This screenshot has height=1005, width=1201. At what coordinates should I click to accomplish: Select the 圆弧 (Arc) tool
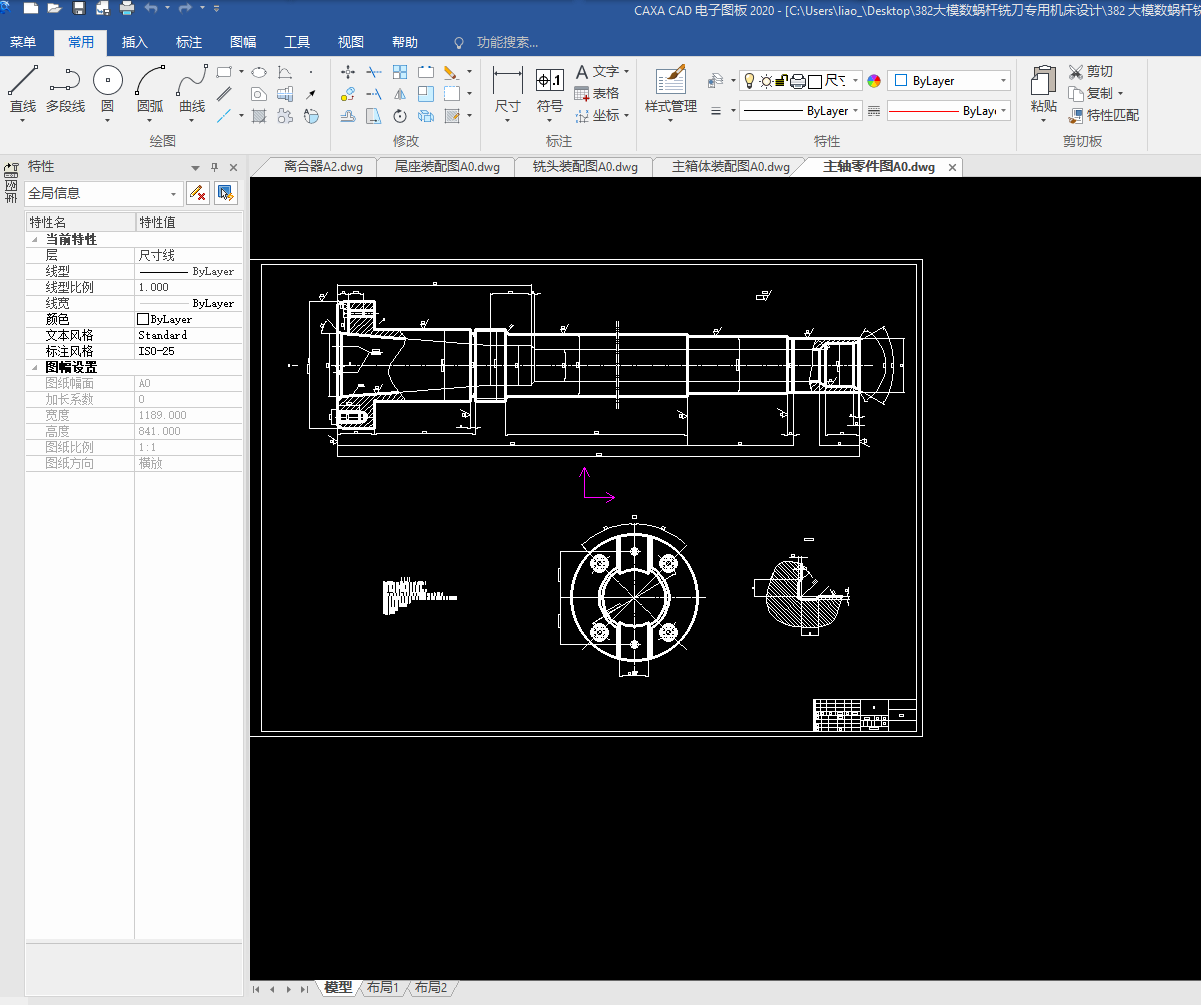[x=150, y=88]
